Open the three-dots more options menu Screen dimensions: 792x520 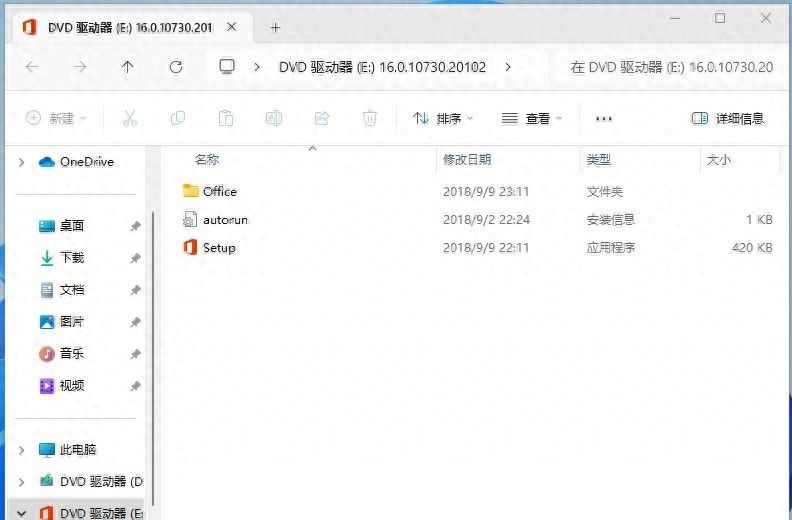[604, 119]
